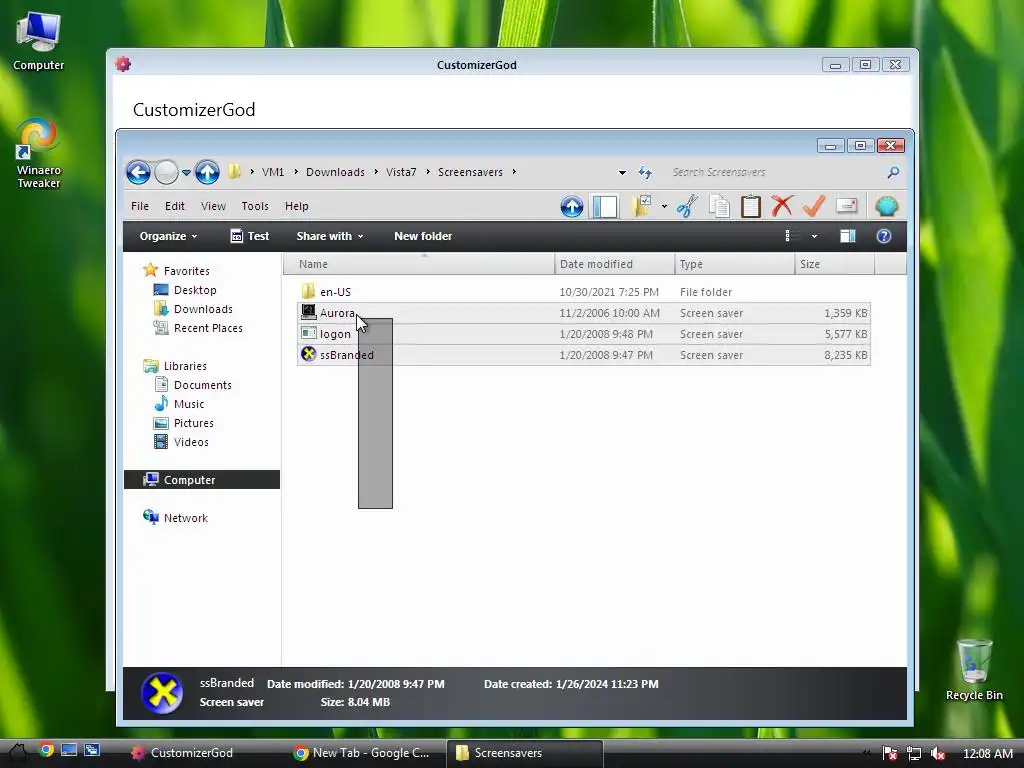Sort by the Name column header
The height and width of the screenshot is (768, 1024).
pyautogui.click(x=419, y=264)
